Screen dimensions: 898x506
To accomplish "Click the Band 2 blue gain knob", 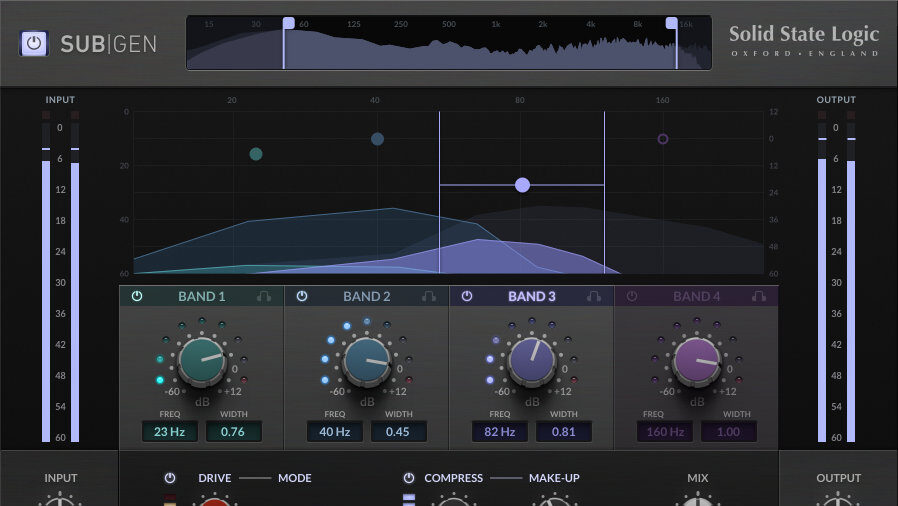I will click(367, 361).
